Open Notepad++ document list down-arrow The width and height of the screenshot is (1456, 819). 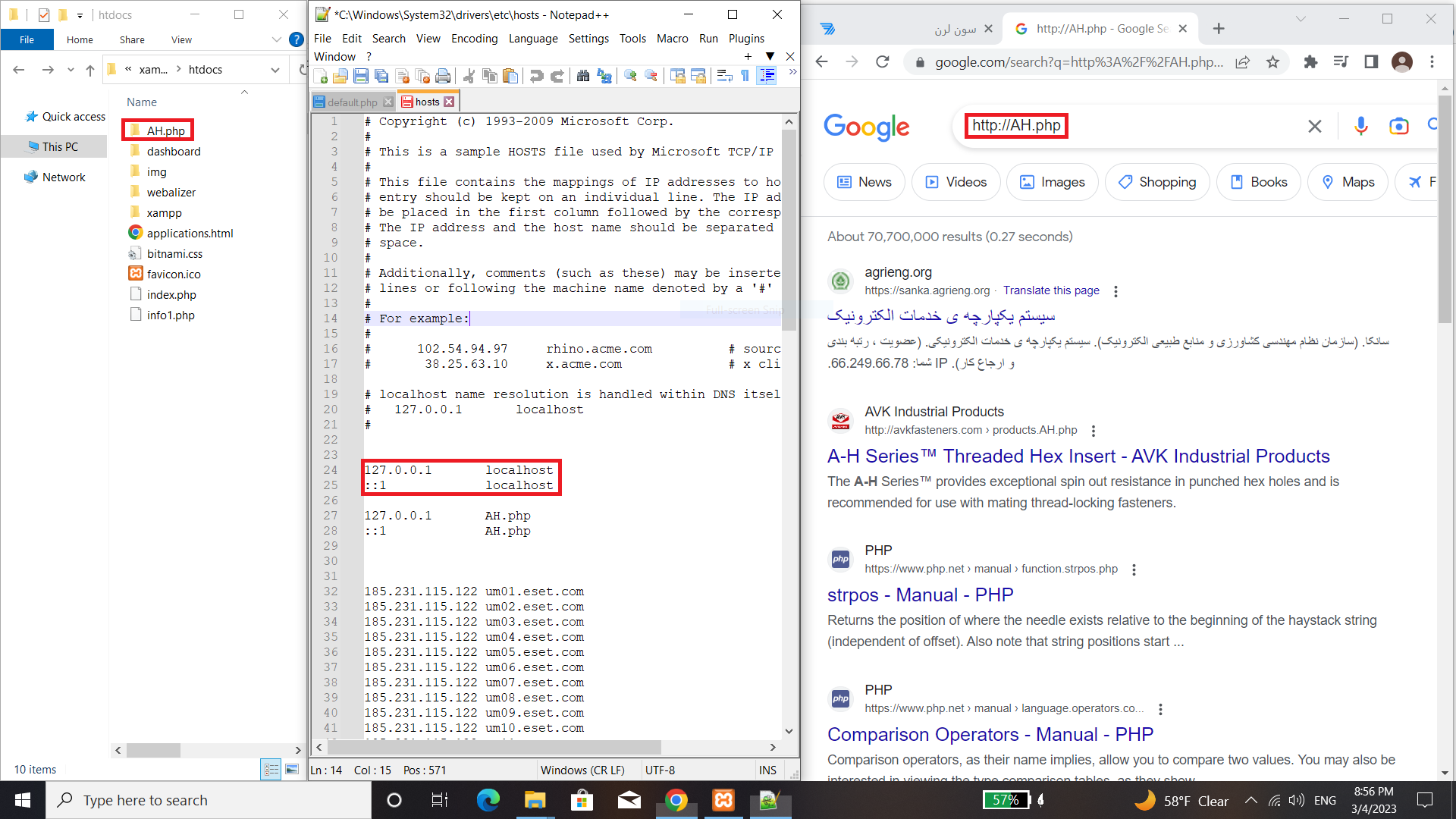tap(770, 56)
